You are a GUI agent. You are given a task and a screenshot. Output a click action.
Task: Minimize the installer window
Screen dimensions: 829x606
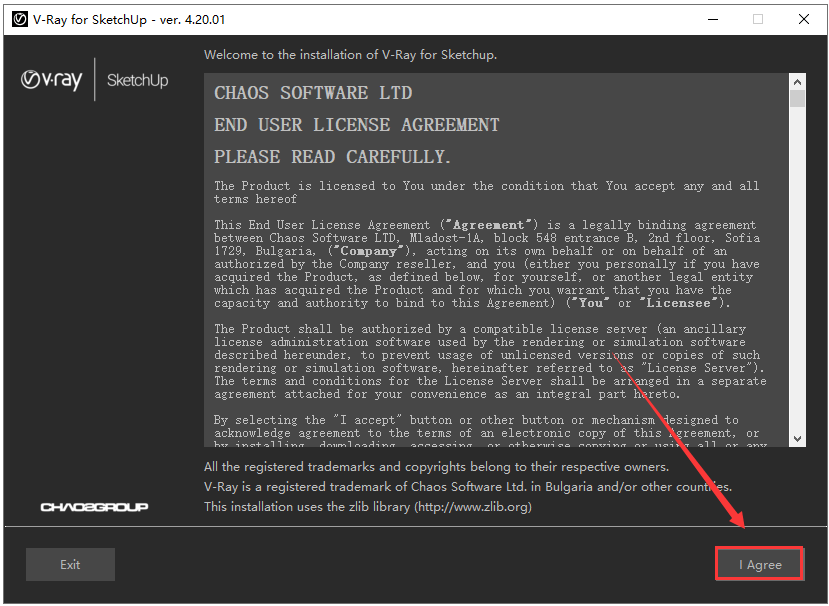713,20
